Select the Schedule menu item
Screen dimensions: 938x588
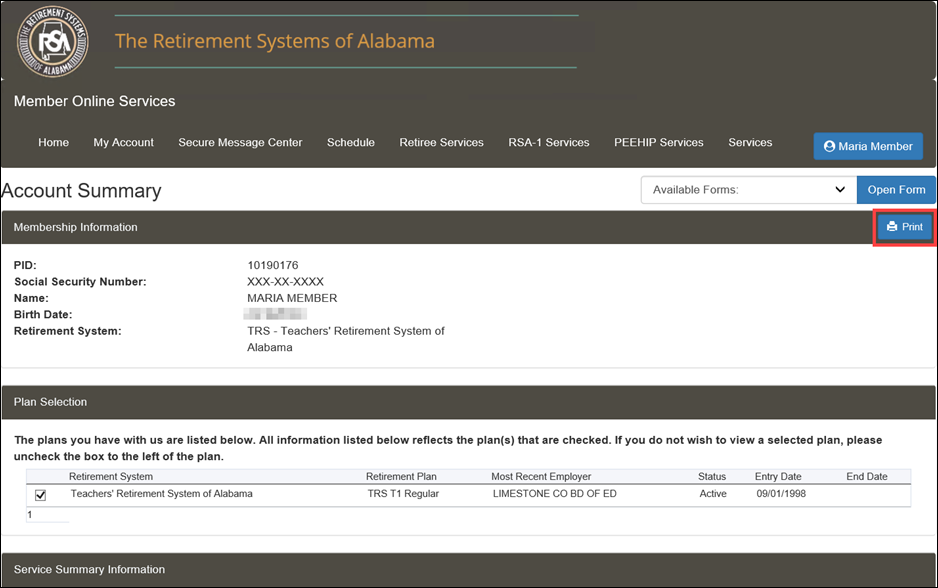tap(351, 143)
